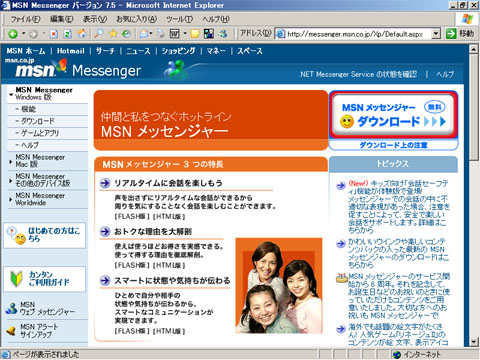Open the Hotmail link in top navigation
Screen dimensions: 480x360
click(70, 51)
